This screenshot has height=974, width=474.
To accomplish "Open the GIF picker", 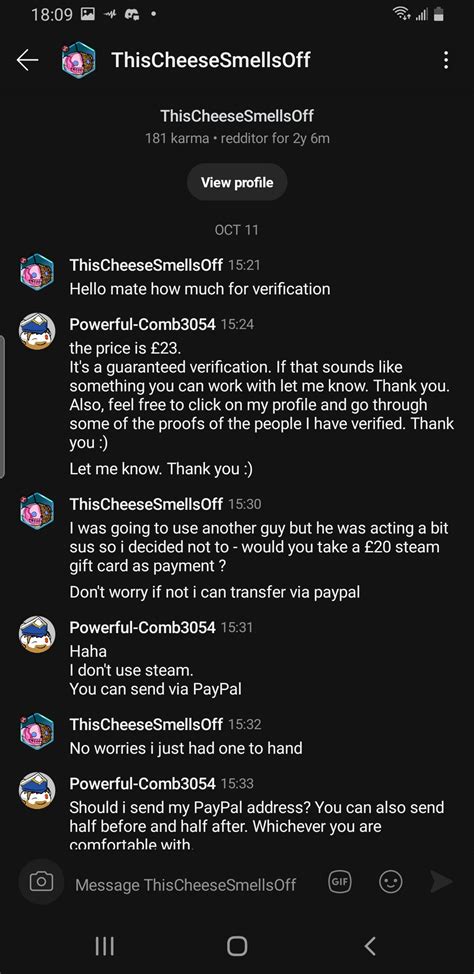I will point(339,881).
